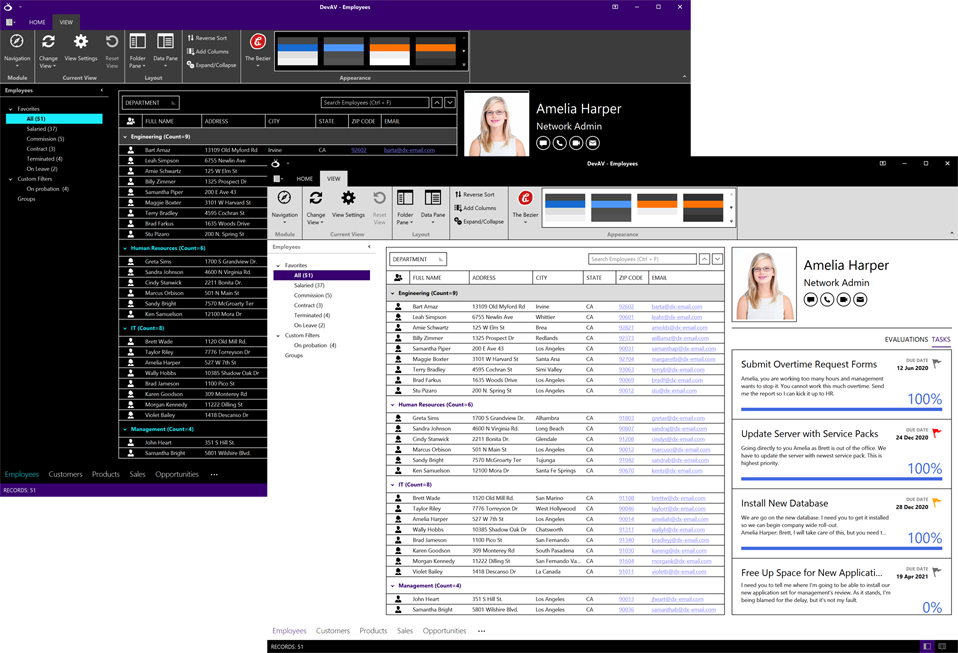Collapse the Engineering group in front window grid
This screenshot has height=653, width=958.
[392, 293]
